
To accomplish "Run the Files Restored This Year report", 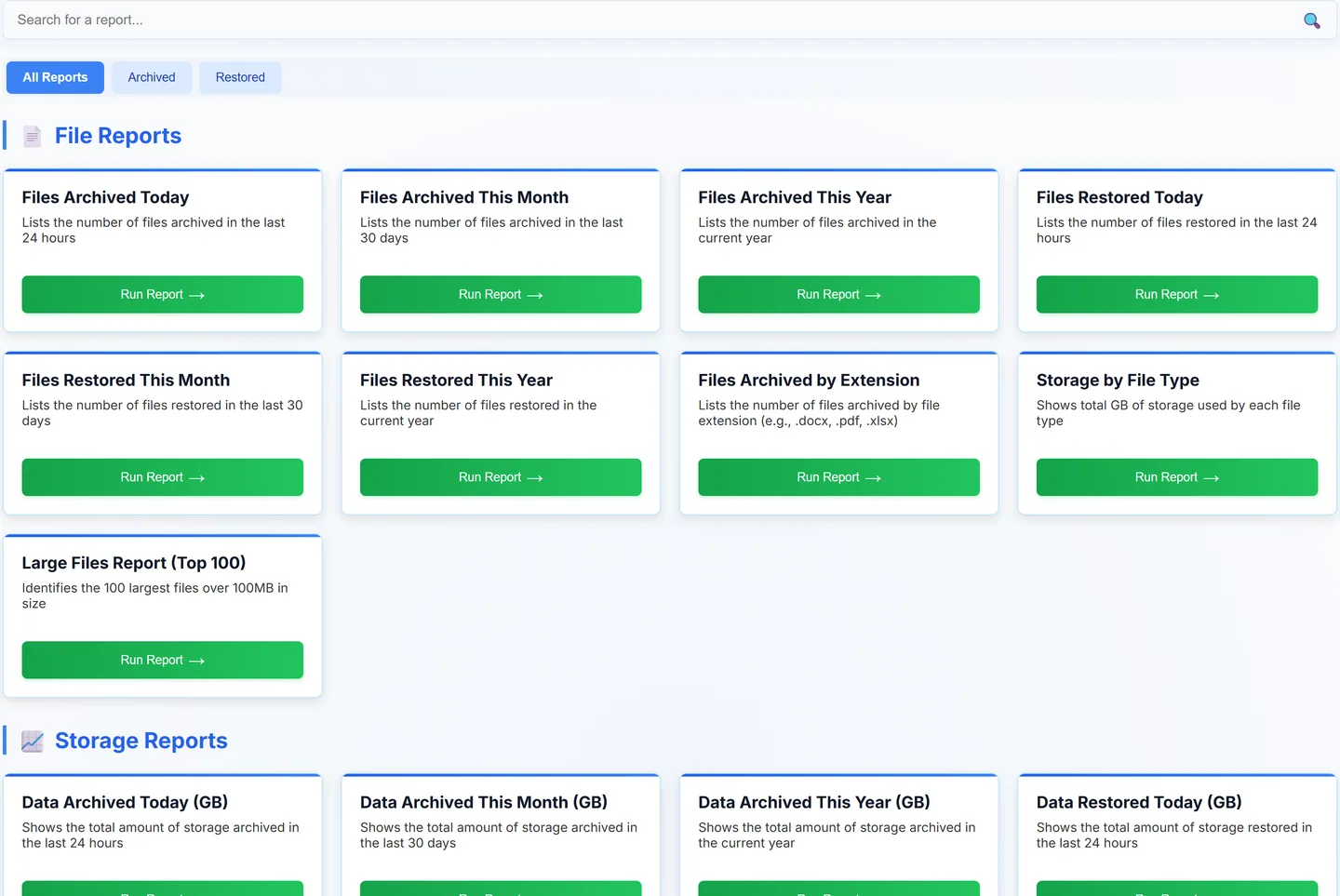I will (501, 477).
